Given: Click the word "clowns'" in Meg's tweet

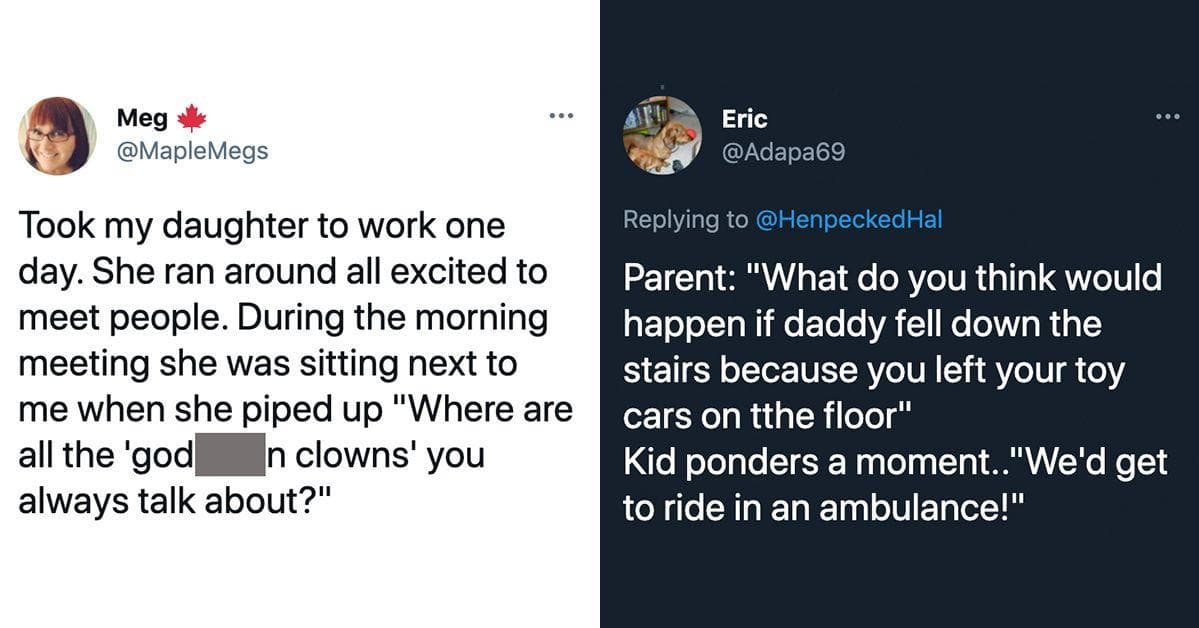Looking at the screenshot, I should (345, 456).
